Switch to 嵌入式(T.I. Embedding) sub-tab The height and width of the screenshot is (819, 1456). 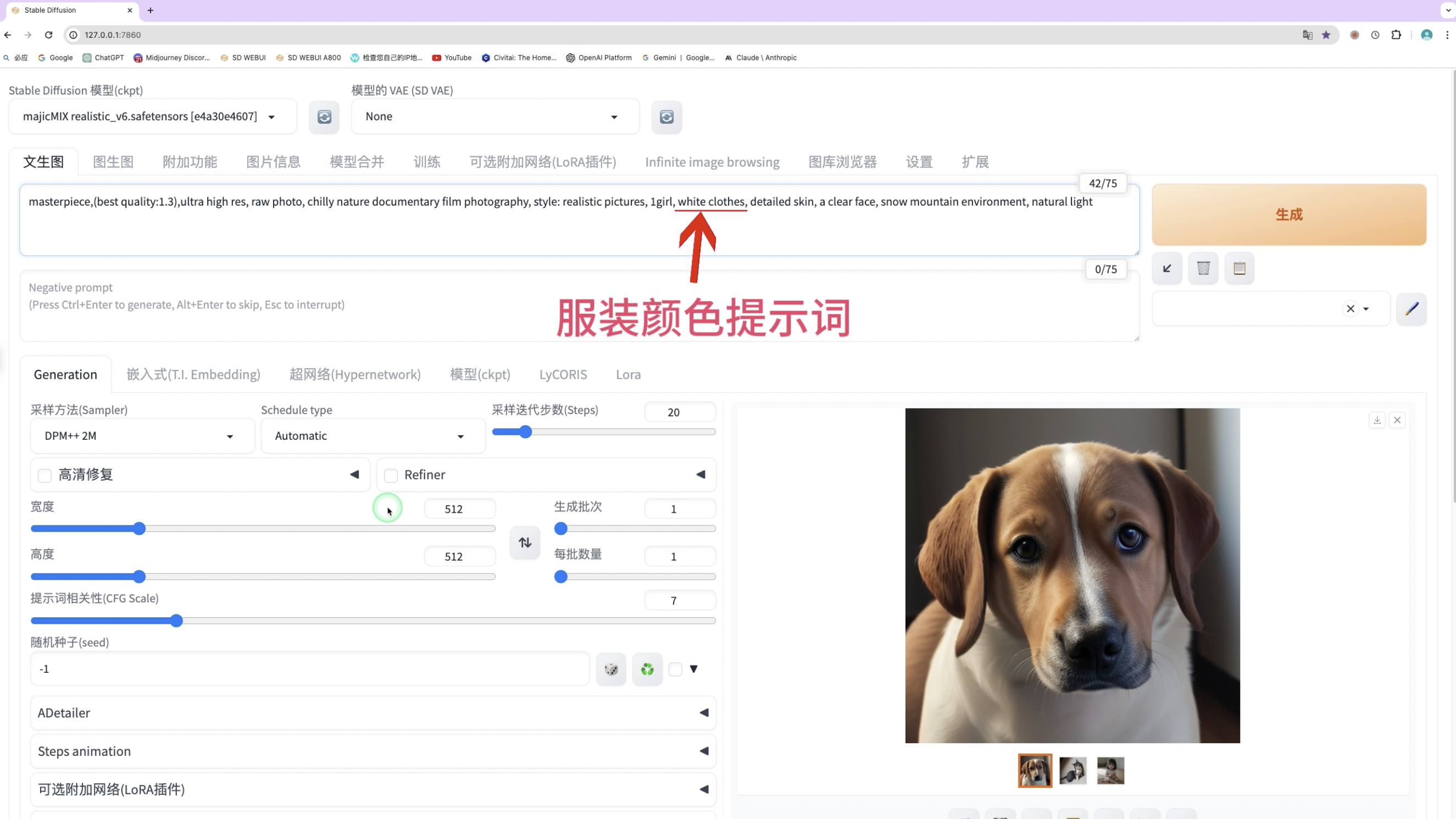point(193,375)
